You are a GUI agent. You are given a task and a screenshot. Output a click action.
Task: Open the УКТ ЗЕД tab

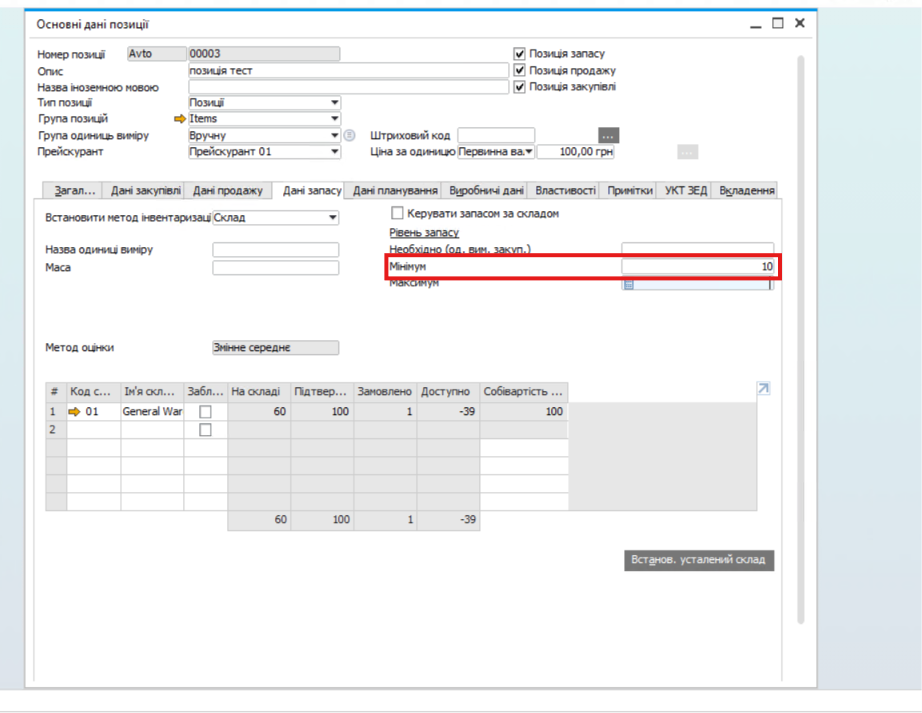point(685,190)
